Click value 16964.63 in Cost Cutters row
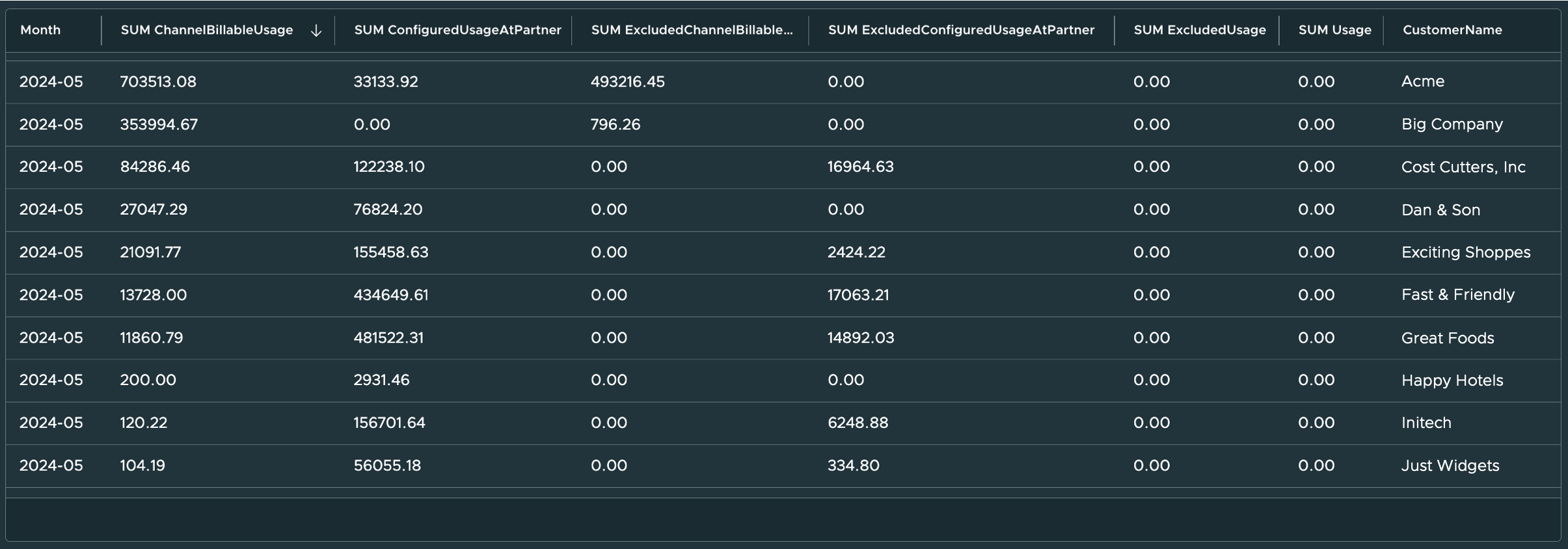This screenshot has height=549, width=1568. point(861,167)
